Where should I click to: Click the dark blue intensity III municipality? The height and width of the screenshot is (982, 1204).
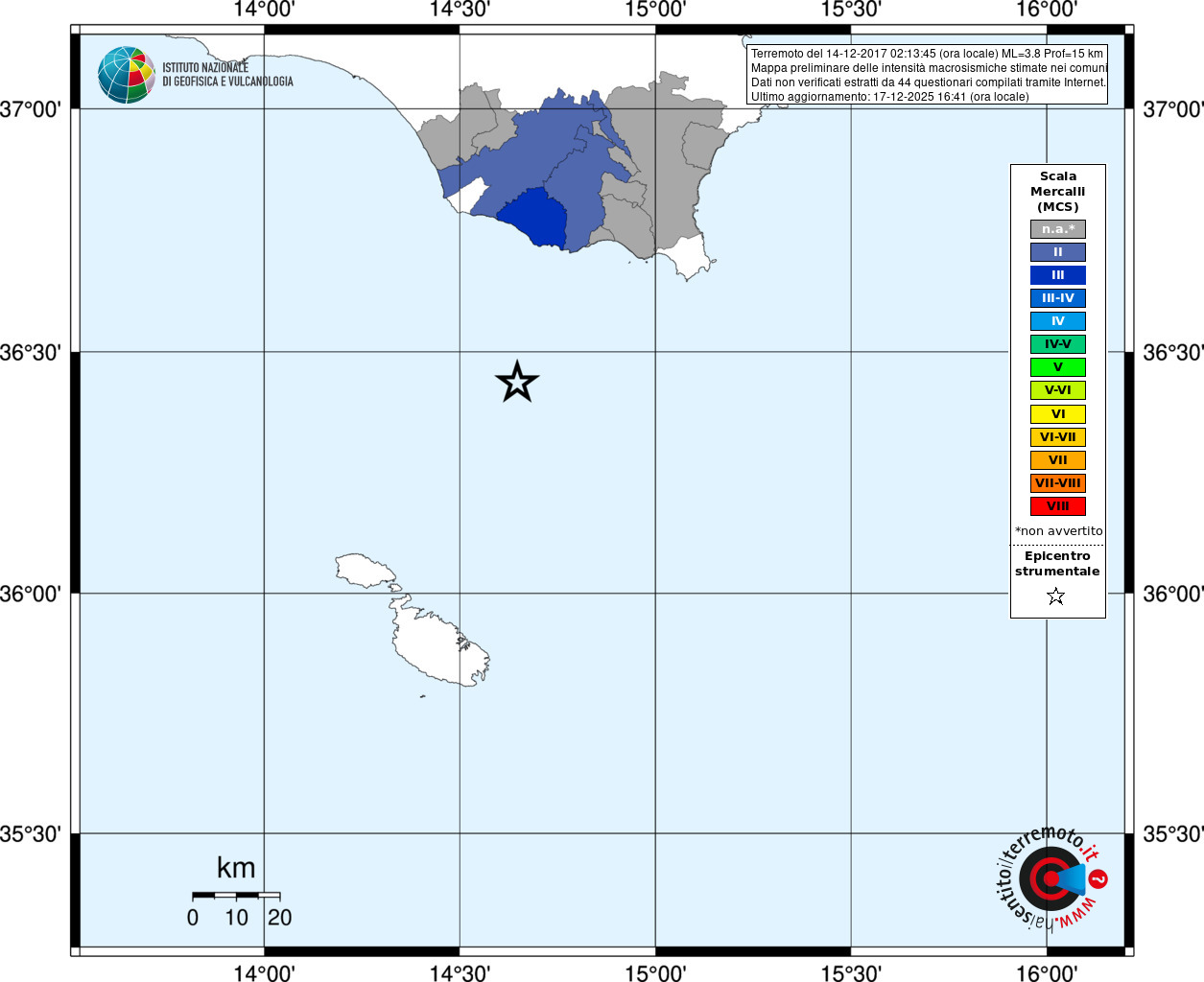(537, 219)
